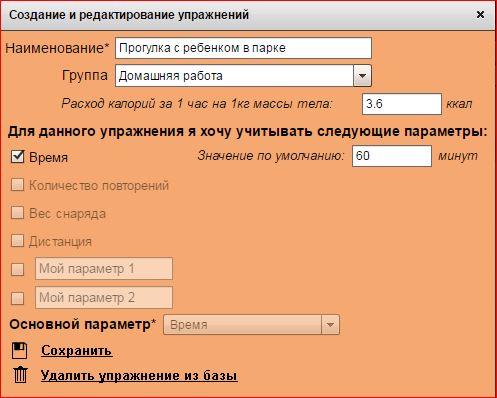
Task: Click the ккал unit label
Action: (x=459, y=104)
